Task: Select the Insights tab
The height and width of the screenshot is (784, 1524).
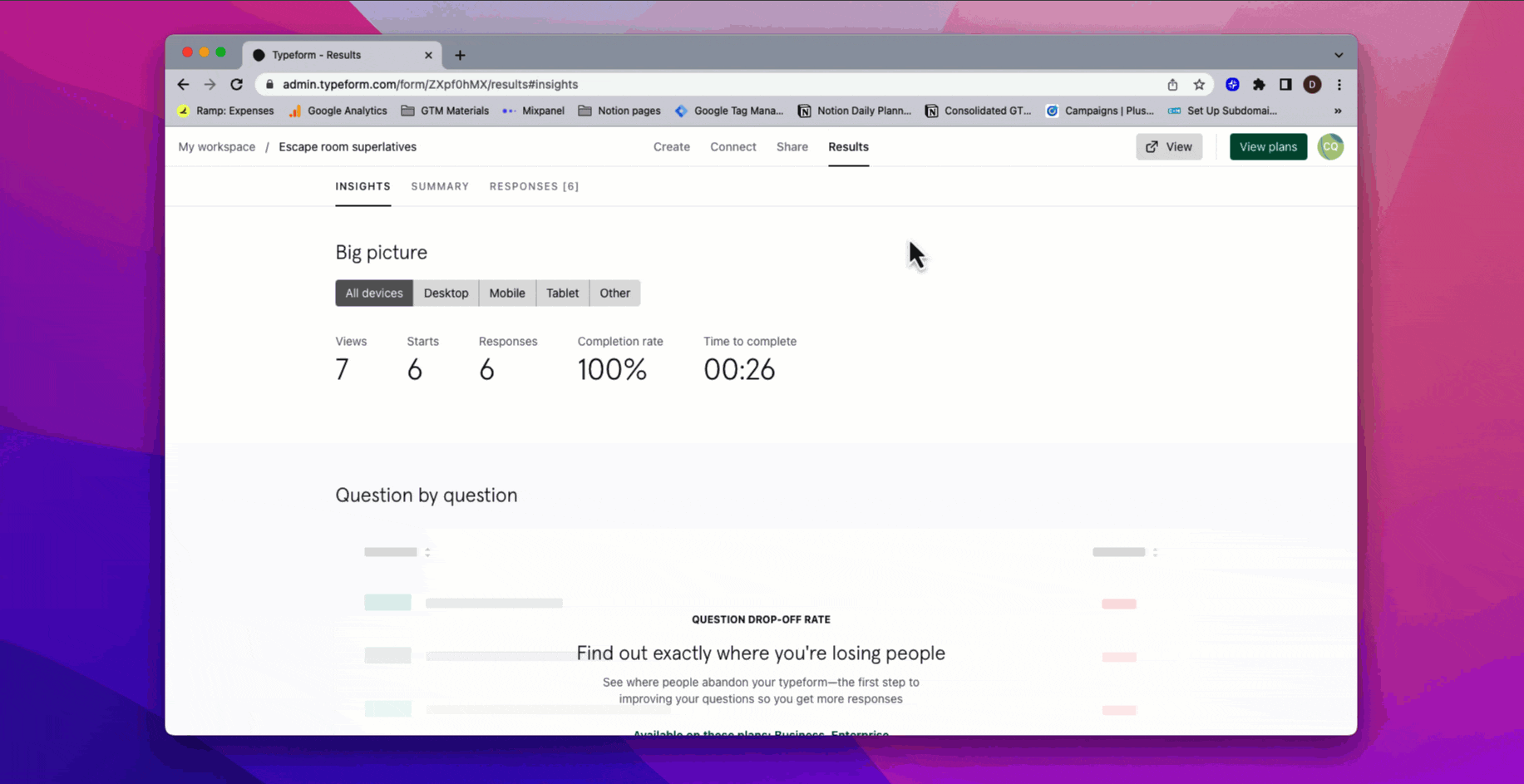Action: 363,186
